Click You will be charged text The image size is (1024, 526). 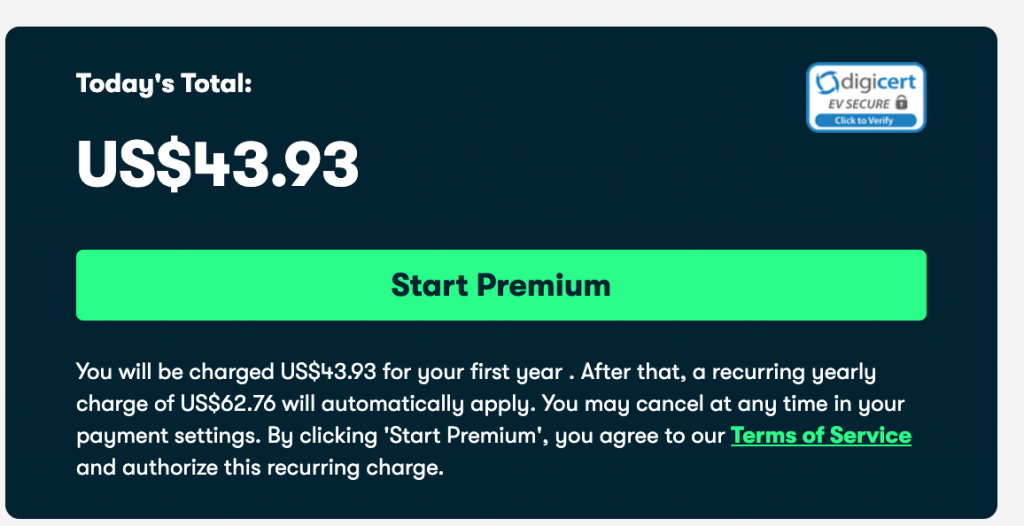coord(175,371)
